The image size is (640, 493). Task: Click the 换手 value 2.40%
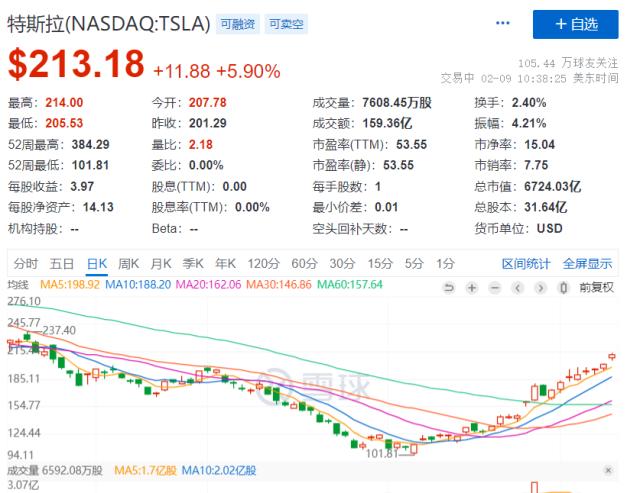[529, 102]
